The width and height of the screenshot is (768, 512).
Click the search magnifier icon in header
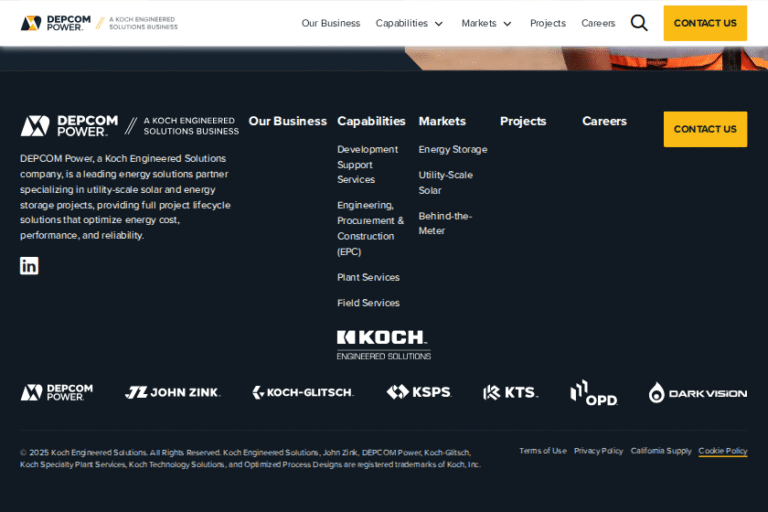coord(639,23)
